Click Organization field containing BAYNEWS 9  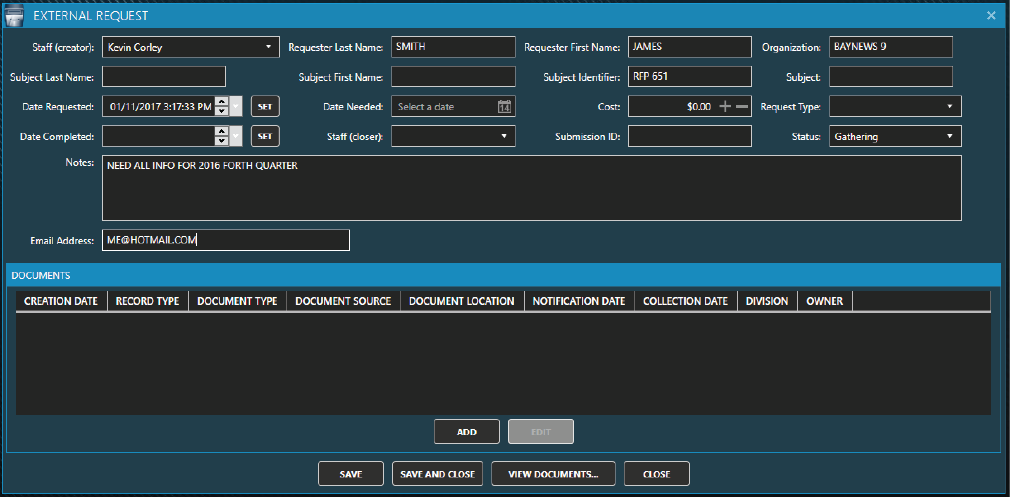890,47
